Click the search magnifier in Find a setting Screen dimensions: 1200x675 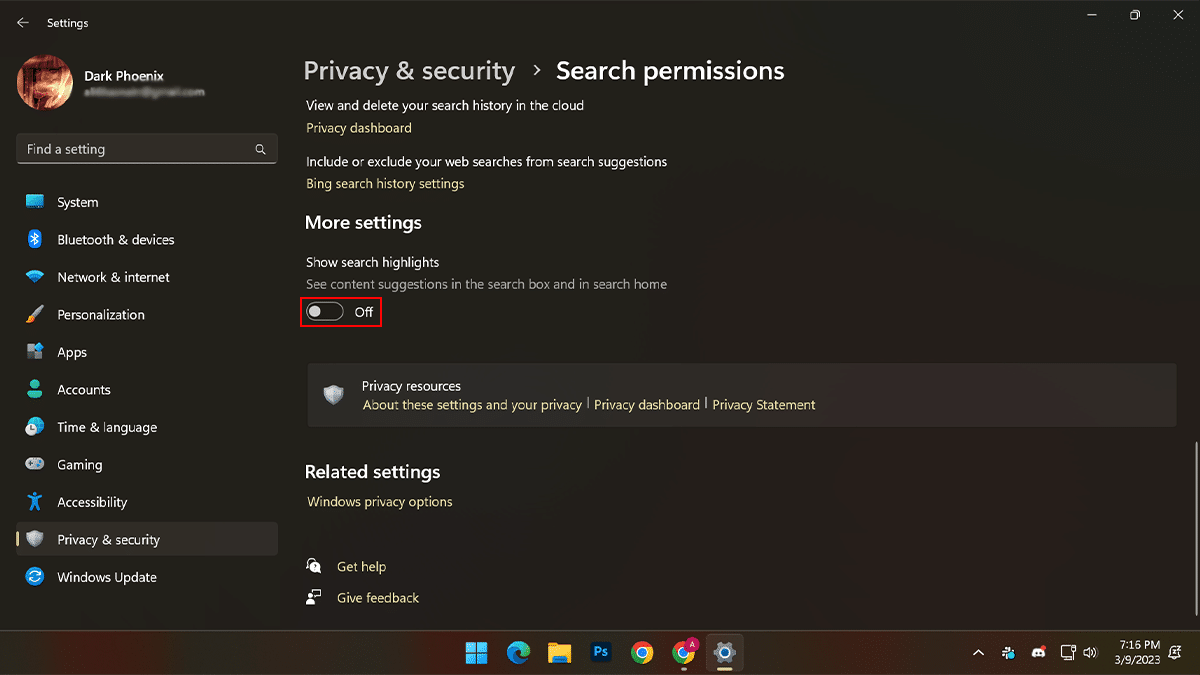point(260,149)
